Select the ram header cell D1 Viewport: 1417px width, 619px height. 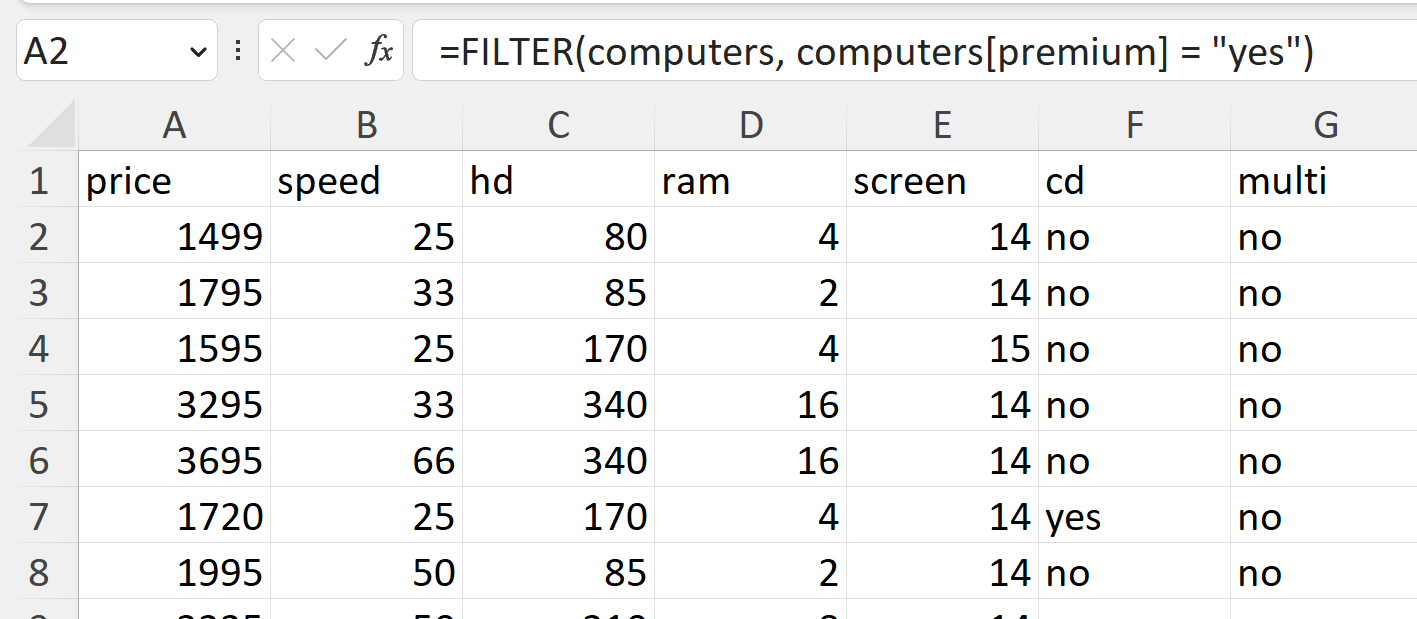(x=749, y=181)
